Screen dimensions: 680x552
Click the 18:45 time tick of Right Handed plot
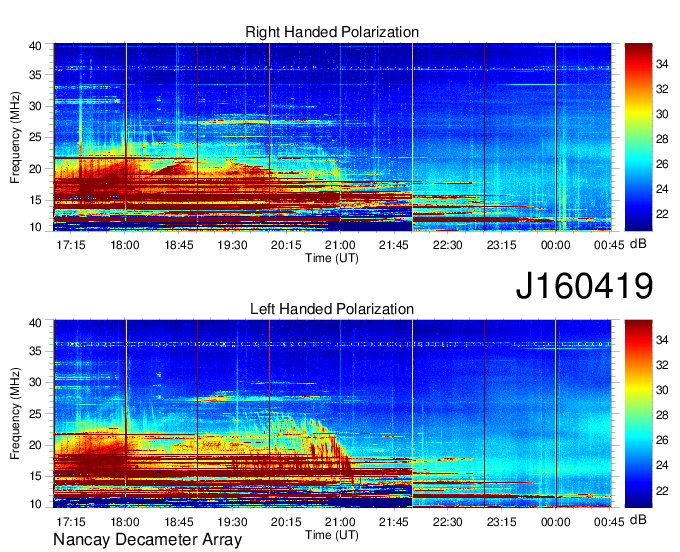point(179,245)
